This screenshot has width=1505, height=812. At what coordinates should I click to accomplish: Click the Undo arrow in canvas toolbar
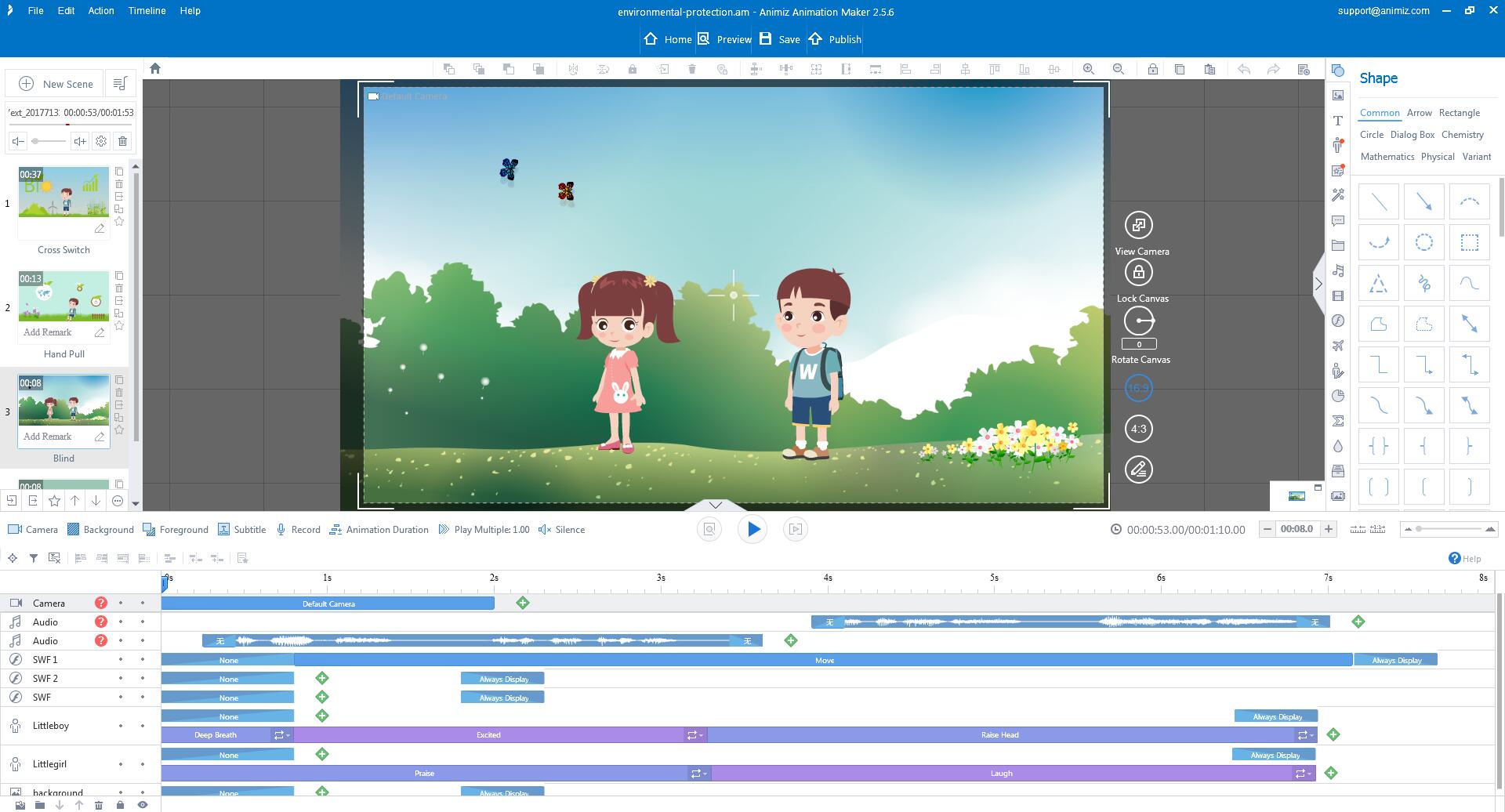(1244, 69)
